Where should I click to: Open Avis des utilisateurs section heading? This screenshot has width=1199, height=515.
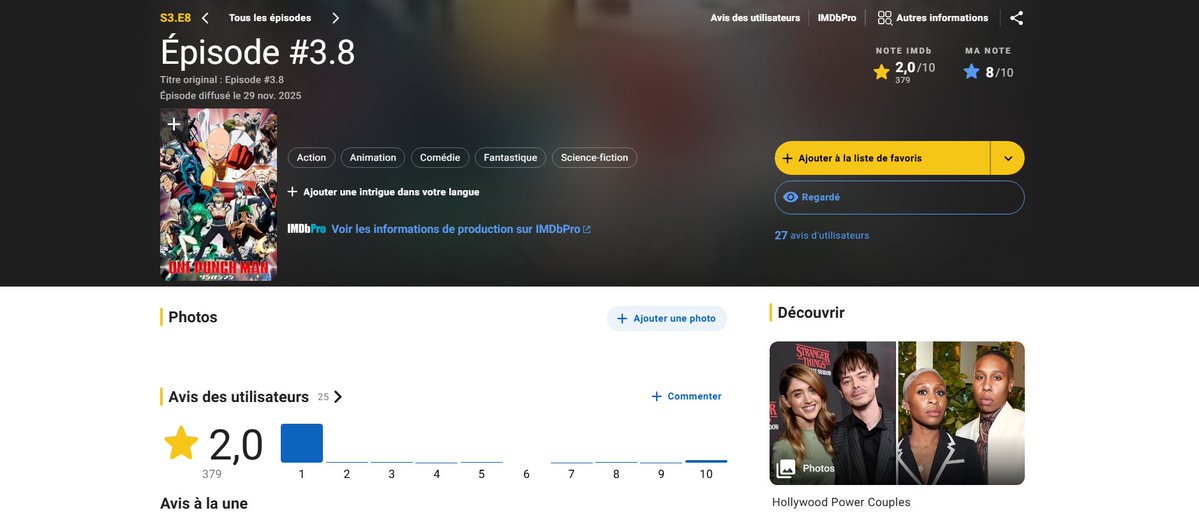(239, 396)
